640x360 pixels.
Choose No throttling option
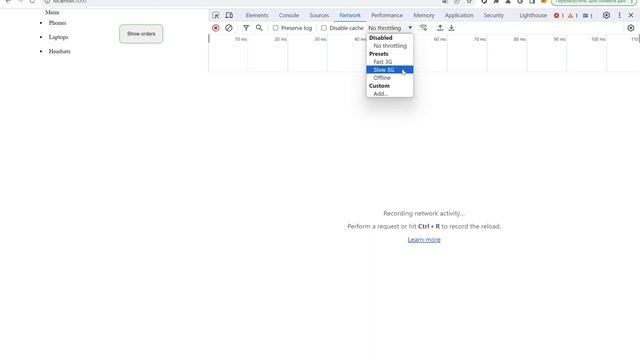click(390, 46)
